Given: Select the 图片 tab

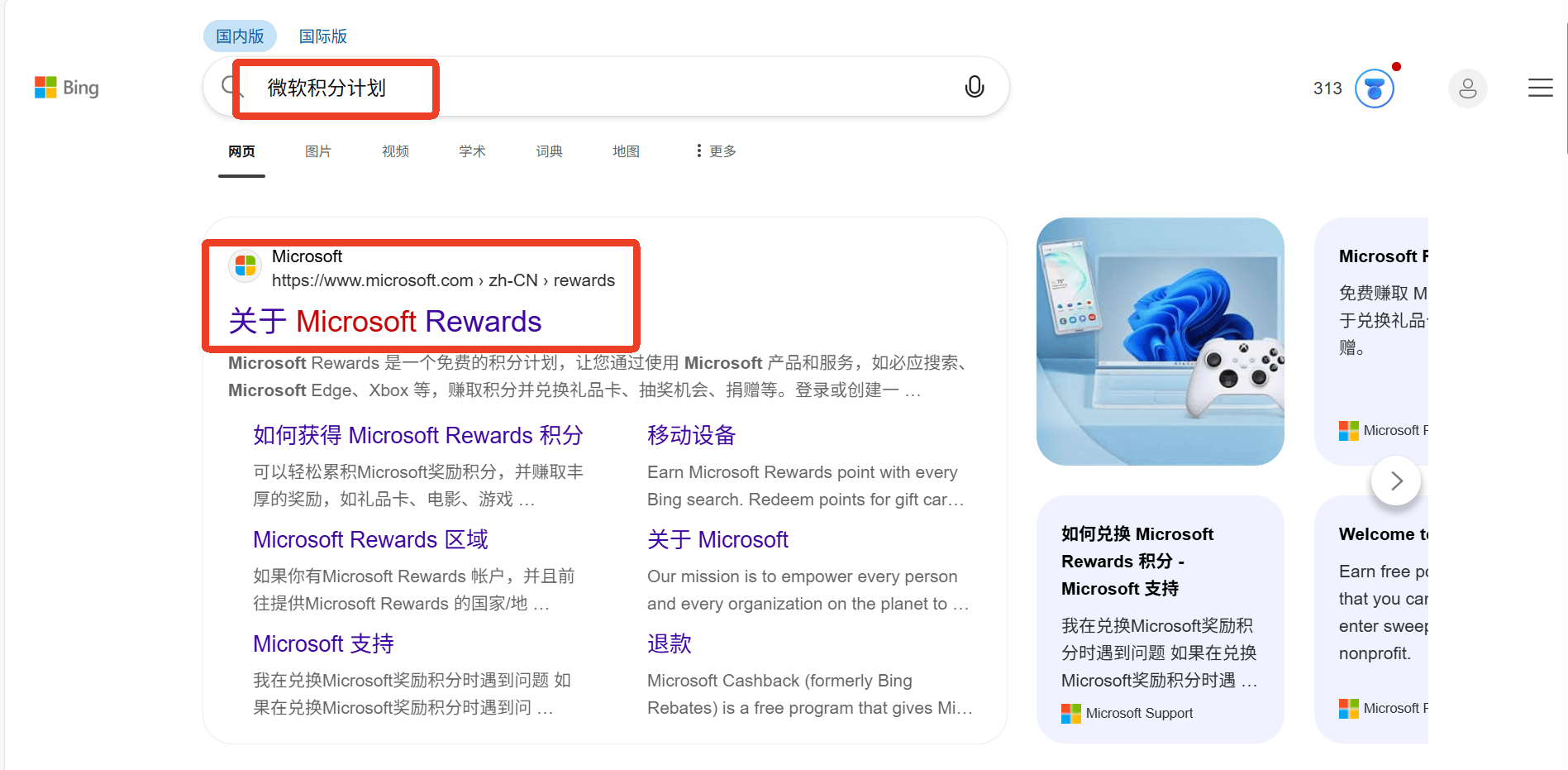Looking at the screenshot, I should [318, 151].
